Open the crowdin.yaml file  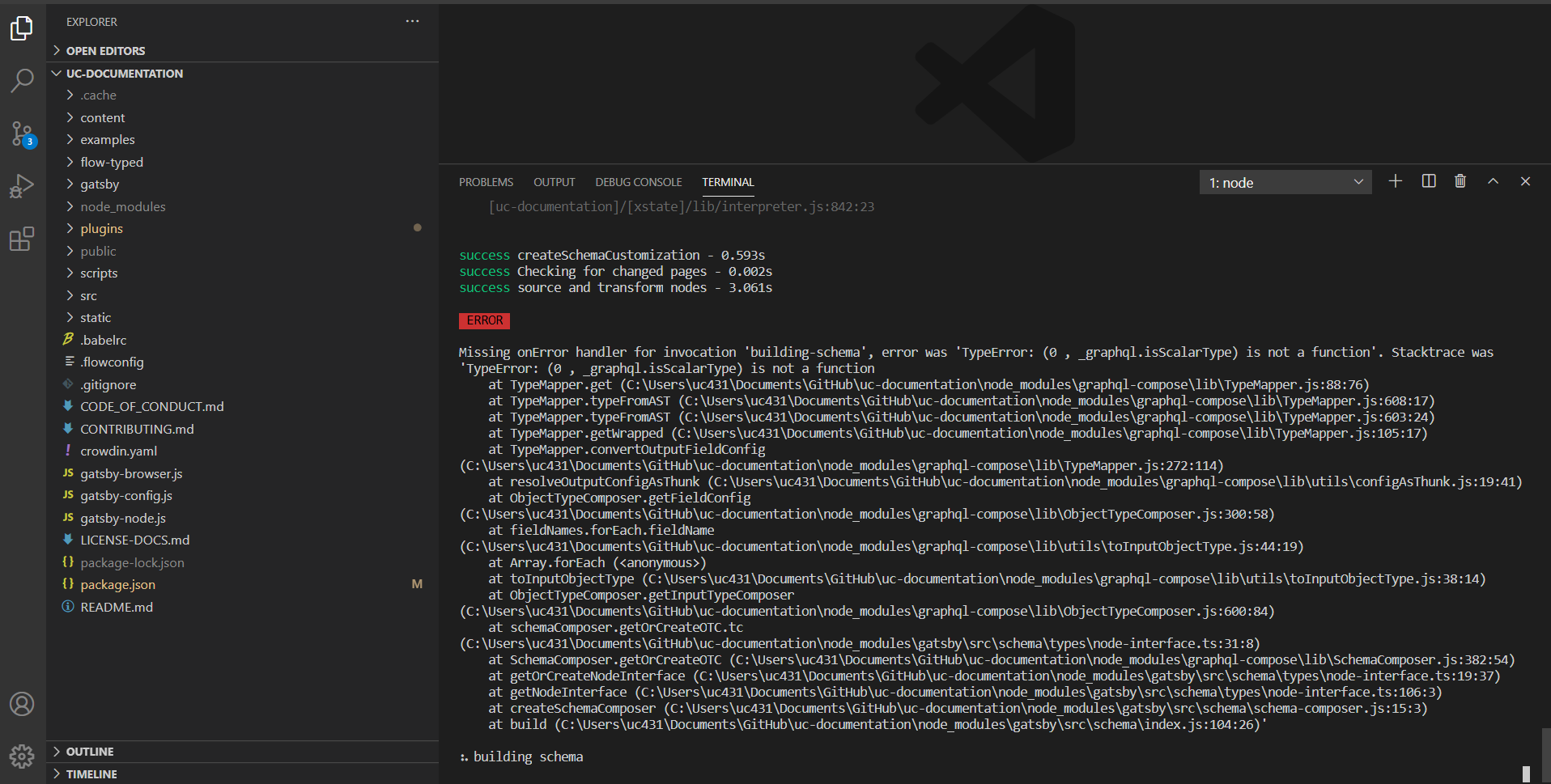tap(243, 451)
